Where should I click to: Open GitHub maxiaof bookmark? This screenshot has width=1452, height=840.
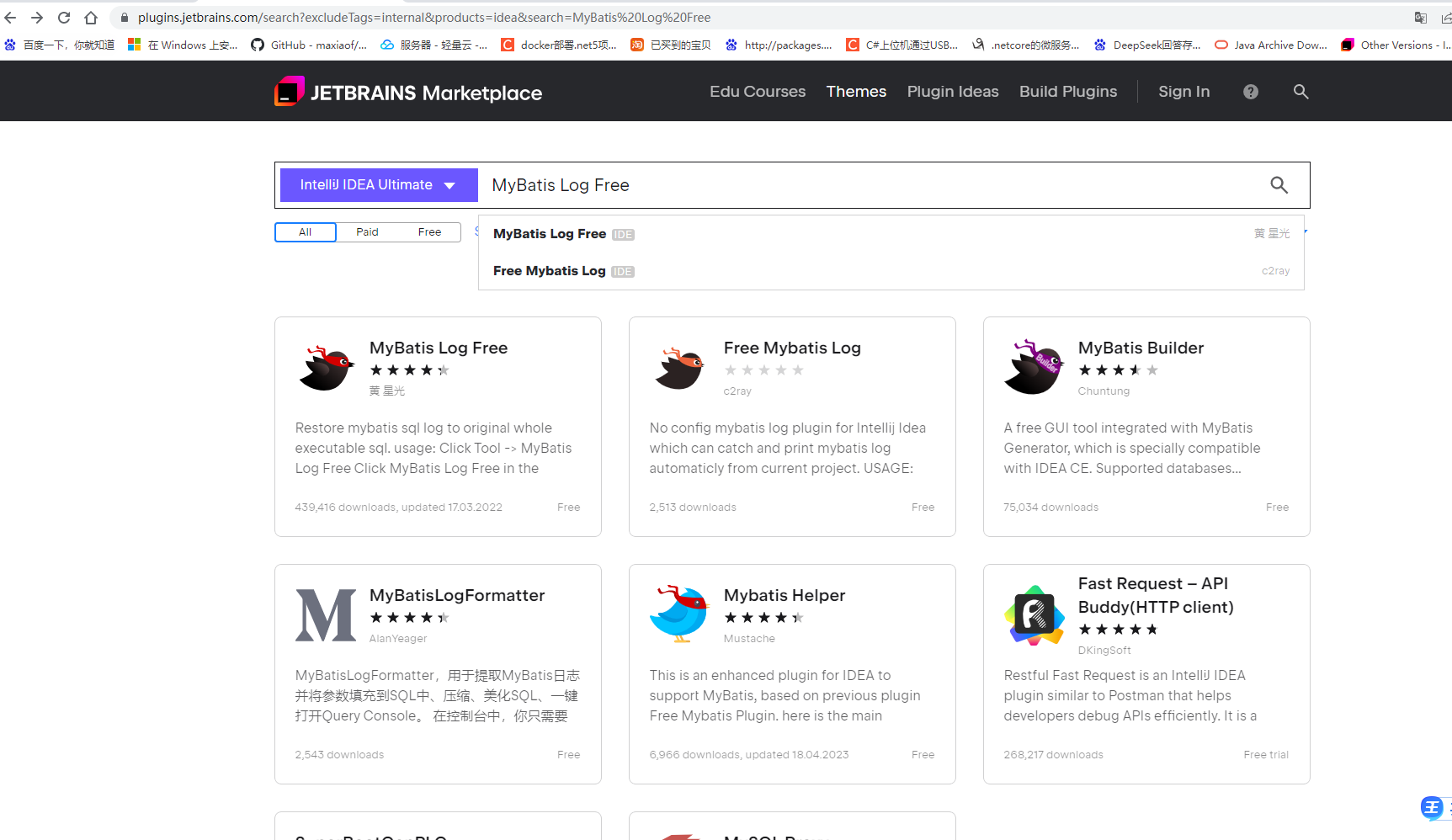(x=310, y=45)
